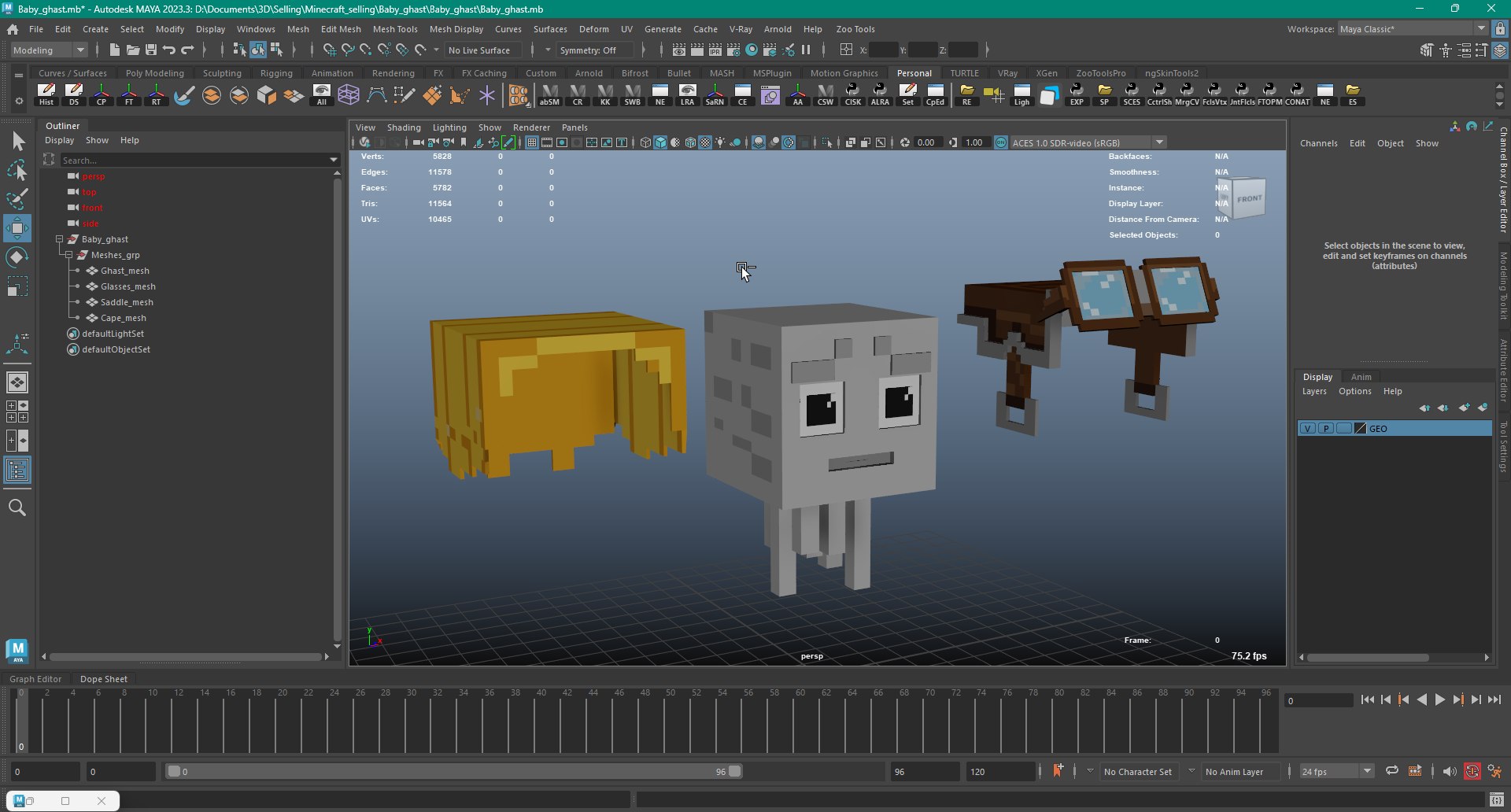The width and height of the screenshot is (1511, 812).
Task: Collapse the Meshes_grp outliner group
Action: pos(69,255)
